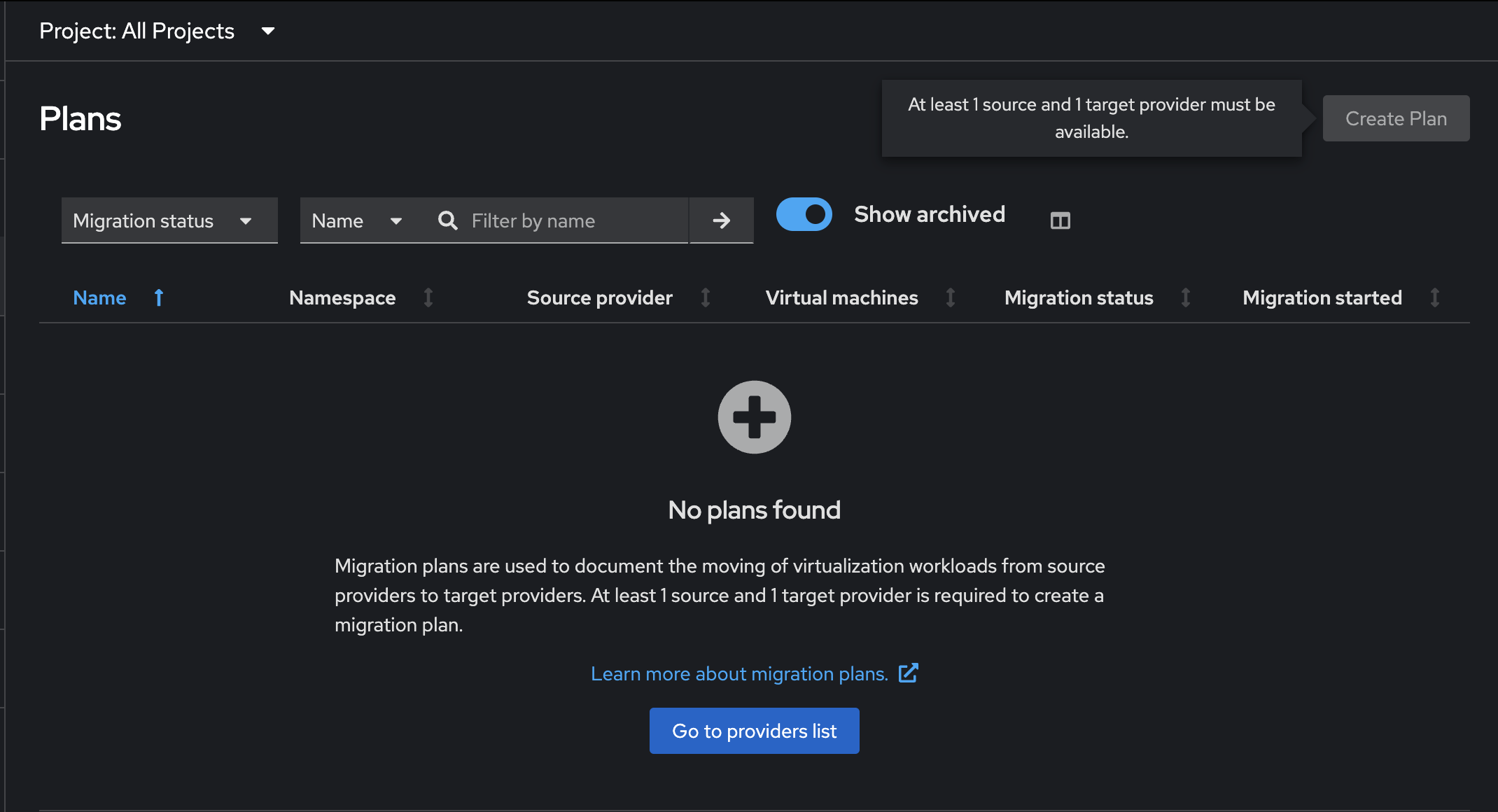Click the Create Plan button
The width and height of the screenshot is (1498, 812).
coord(1396,118)
